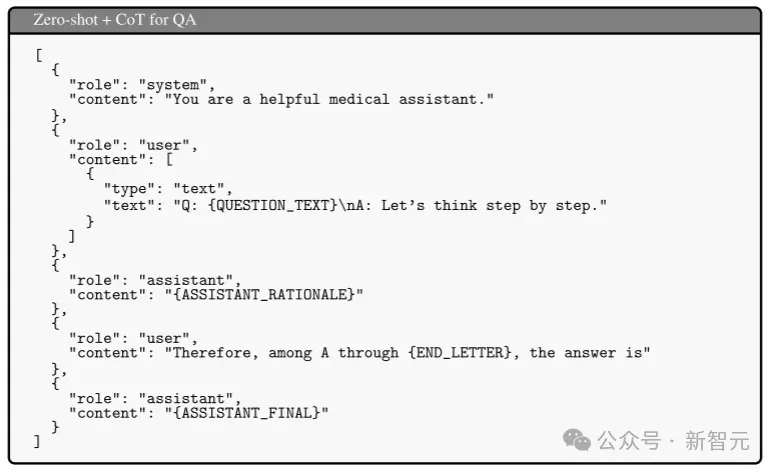This screenshot has height=471, width=774.
Task: Click the second "assistant" role value
Action: click(x=186, y=398)
